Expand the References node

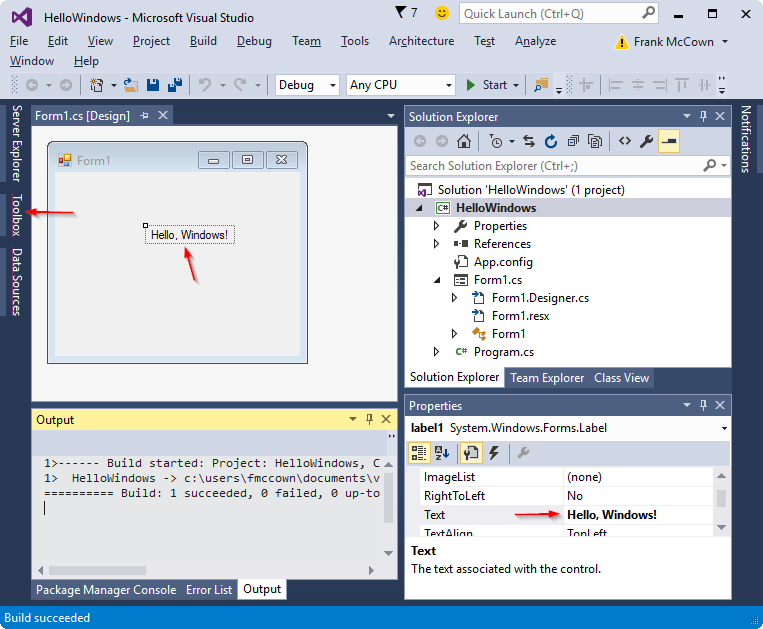tap(436, 244)
